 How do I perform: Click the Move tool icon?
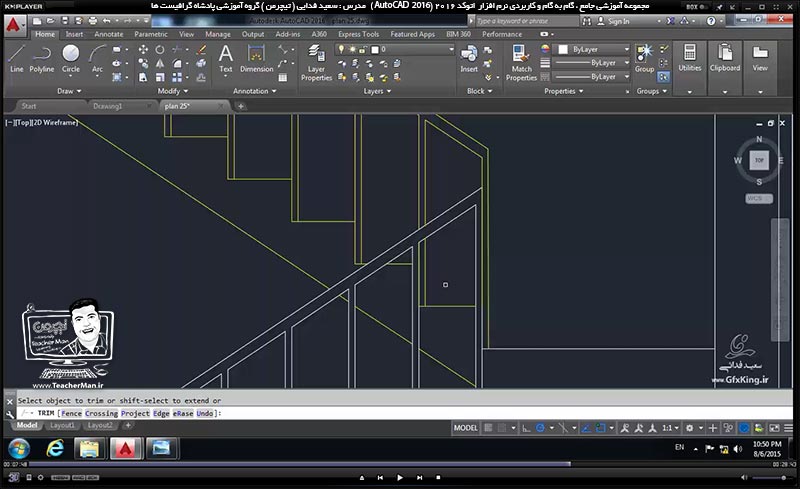[x=143, y=50]
